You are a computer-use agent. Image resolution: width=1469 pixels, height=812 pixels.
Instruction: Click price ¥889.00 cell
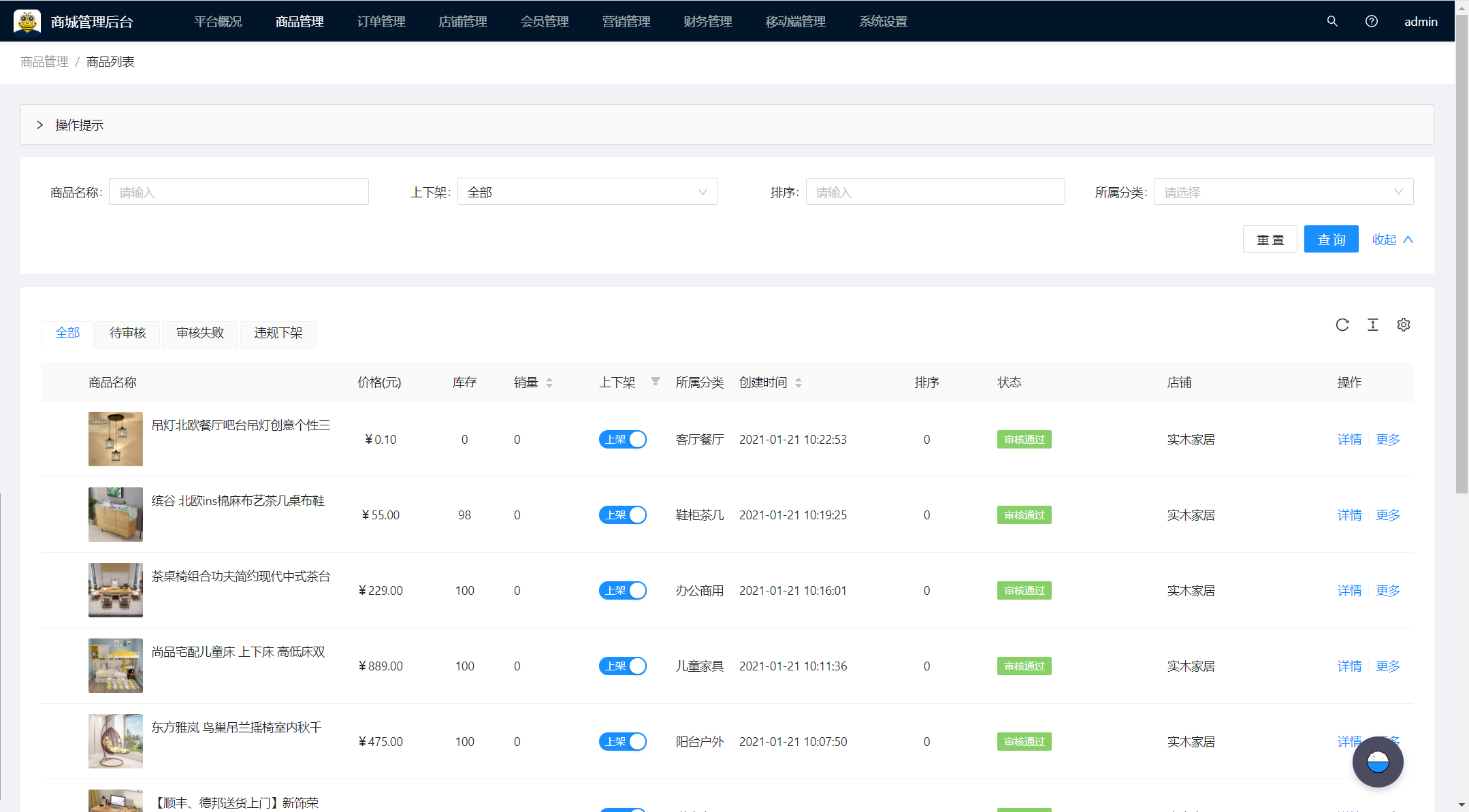coord(381,666)
